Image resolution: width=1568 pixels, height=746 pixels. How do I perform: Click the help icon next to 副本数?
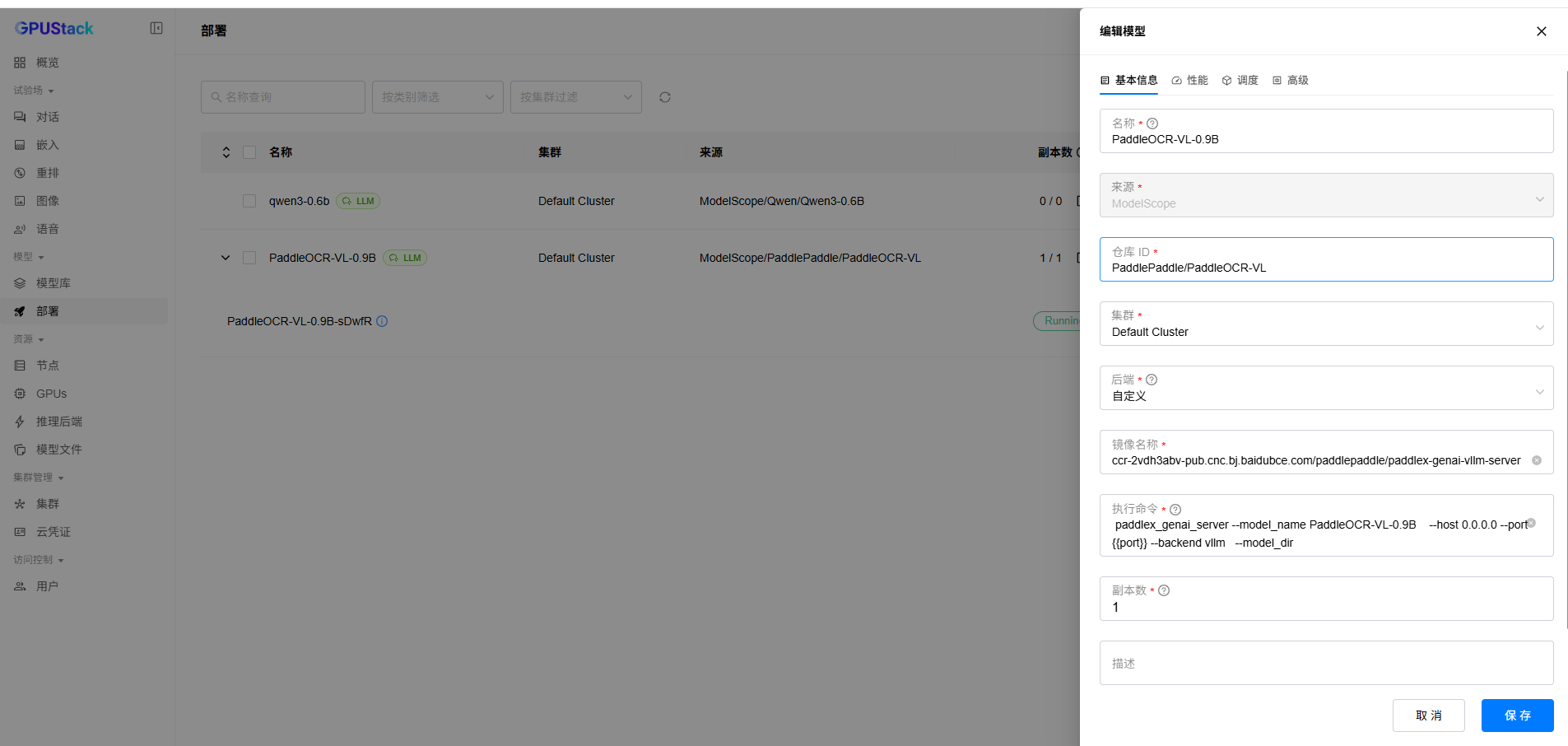(1164, 590)
